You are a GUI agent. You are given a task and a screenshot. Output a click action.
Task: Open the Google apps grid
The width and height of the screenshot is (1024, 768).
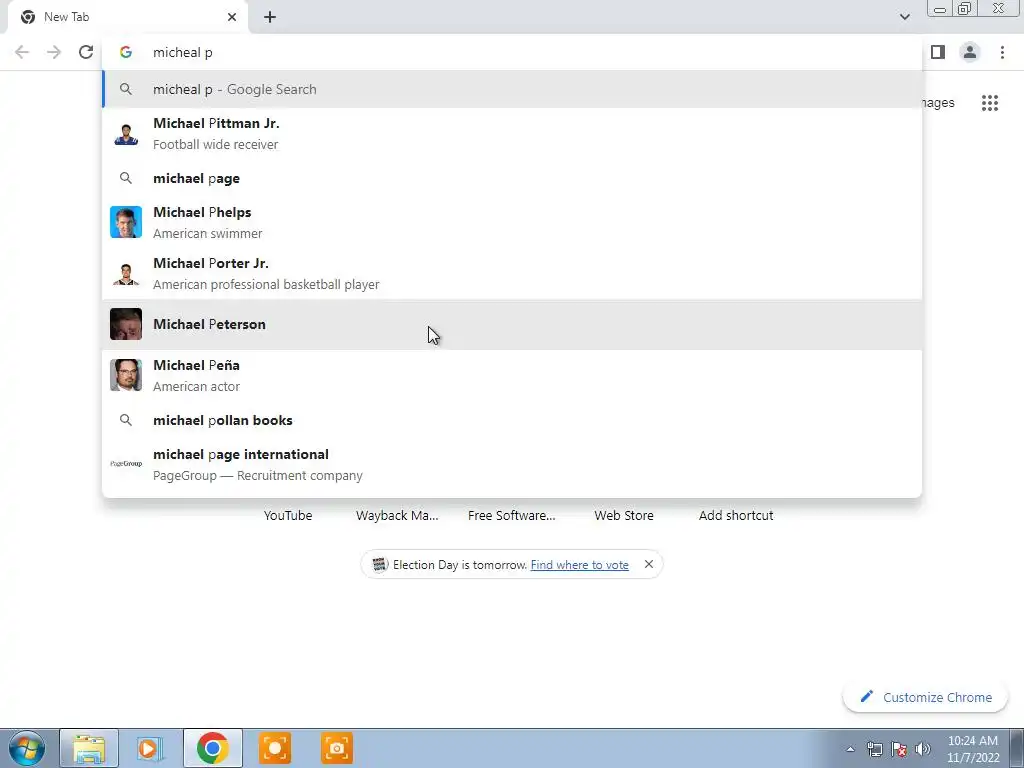990,103
